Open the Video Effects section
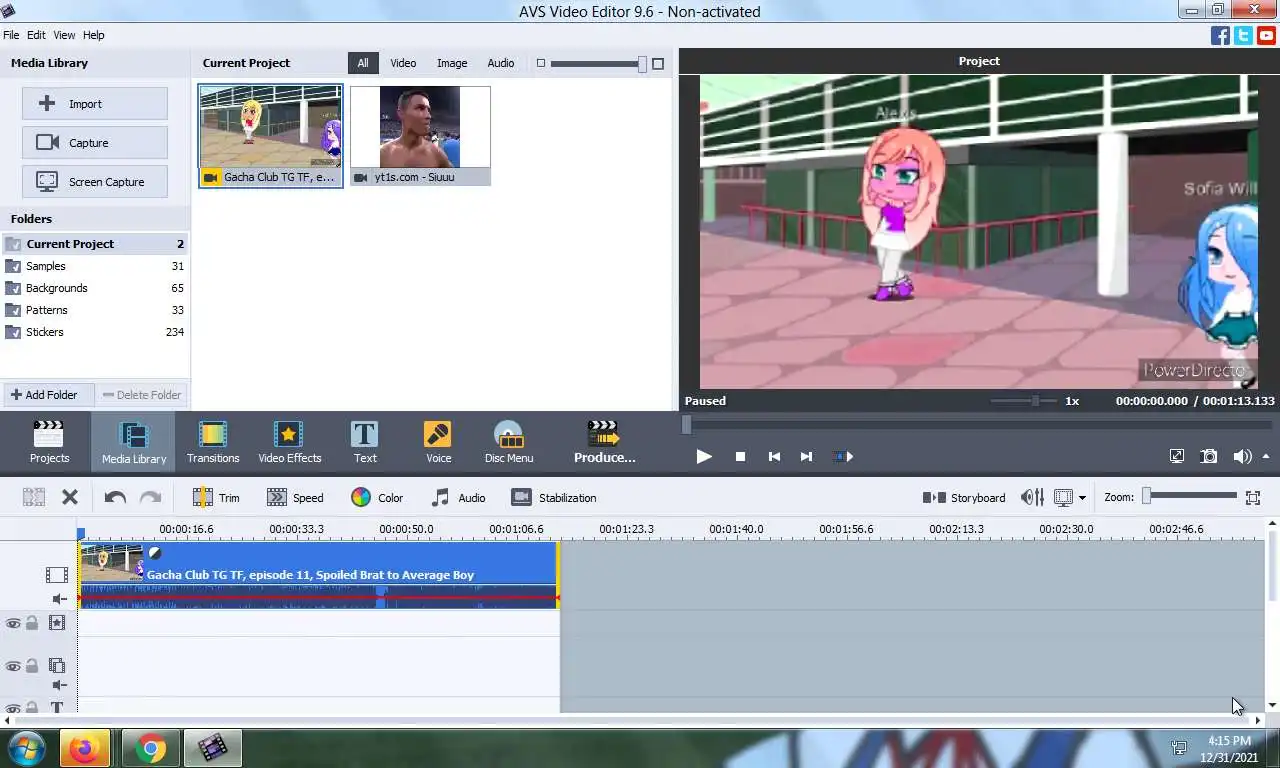The width and height of the screenshot is (1280, 768). (289, 442)
